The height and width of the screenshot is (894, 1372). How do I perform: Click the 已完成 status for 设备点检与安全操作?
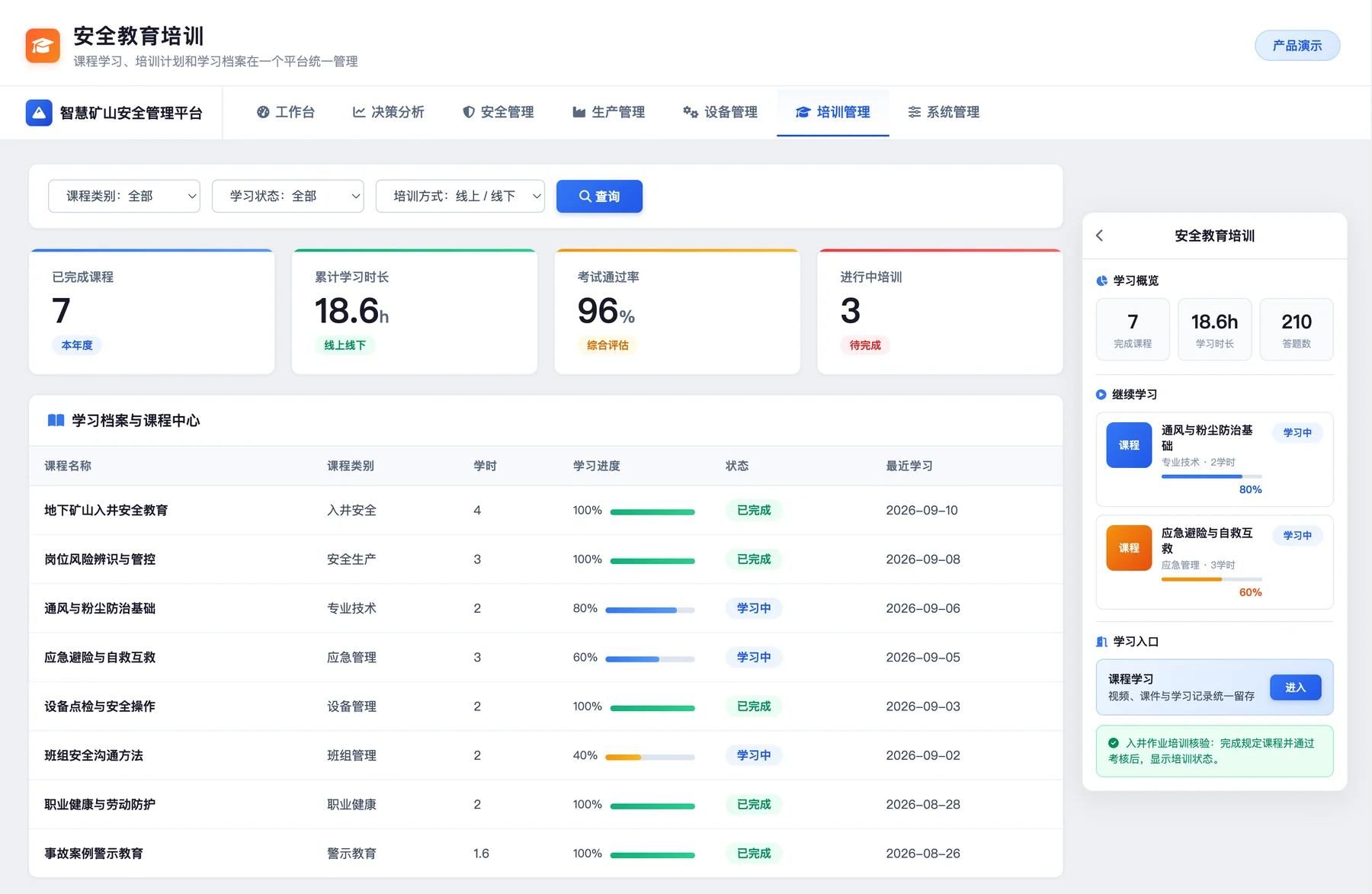tap(754, 707)
